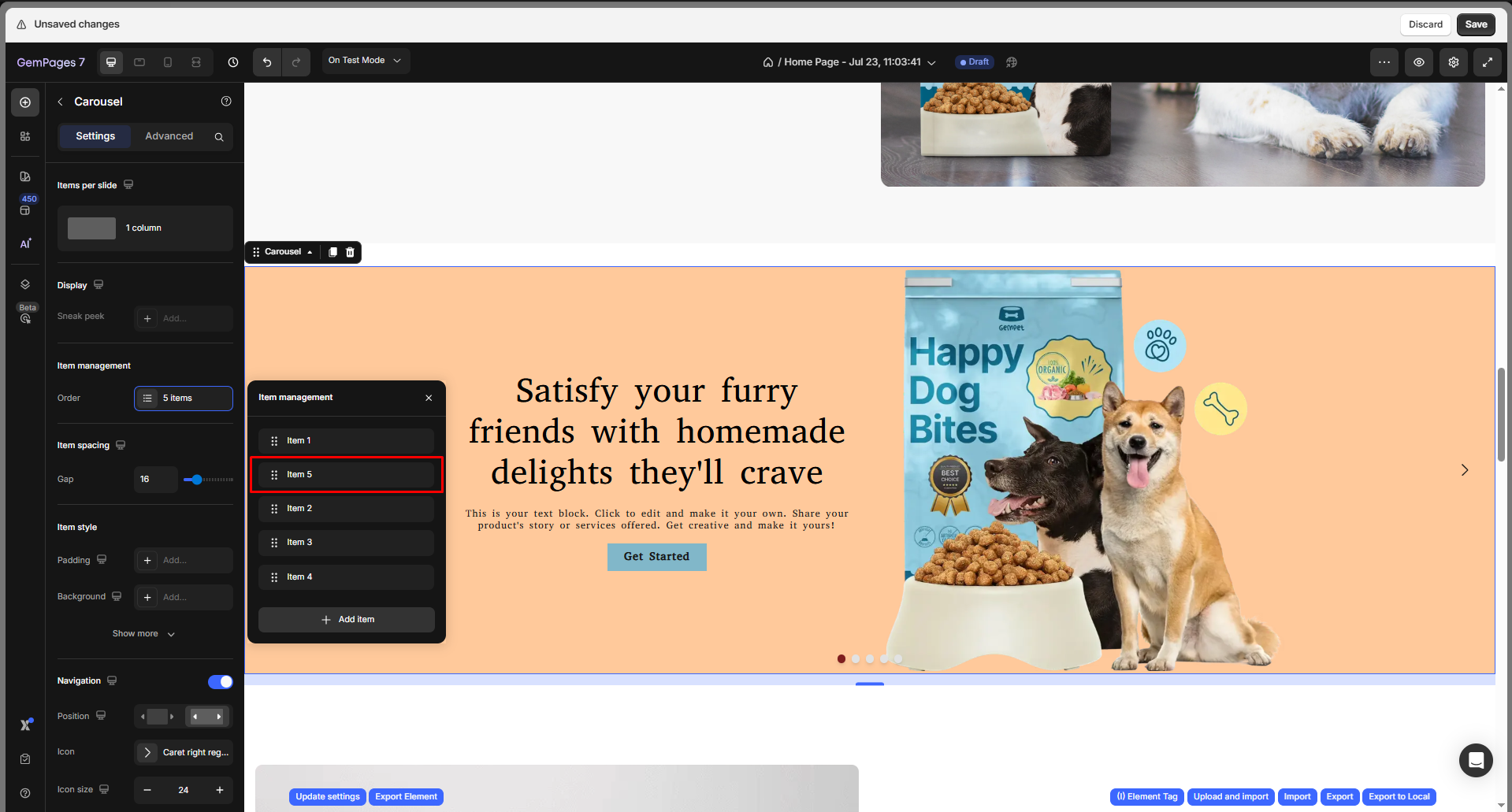The height and width of the screenshot is (812, 1512).
Task: Open the add elements plus icon in sidebar
Action: 25,102
